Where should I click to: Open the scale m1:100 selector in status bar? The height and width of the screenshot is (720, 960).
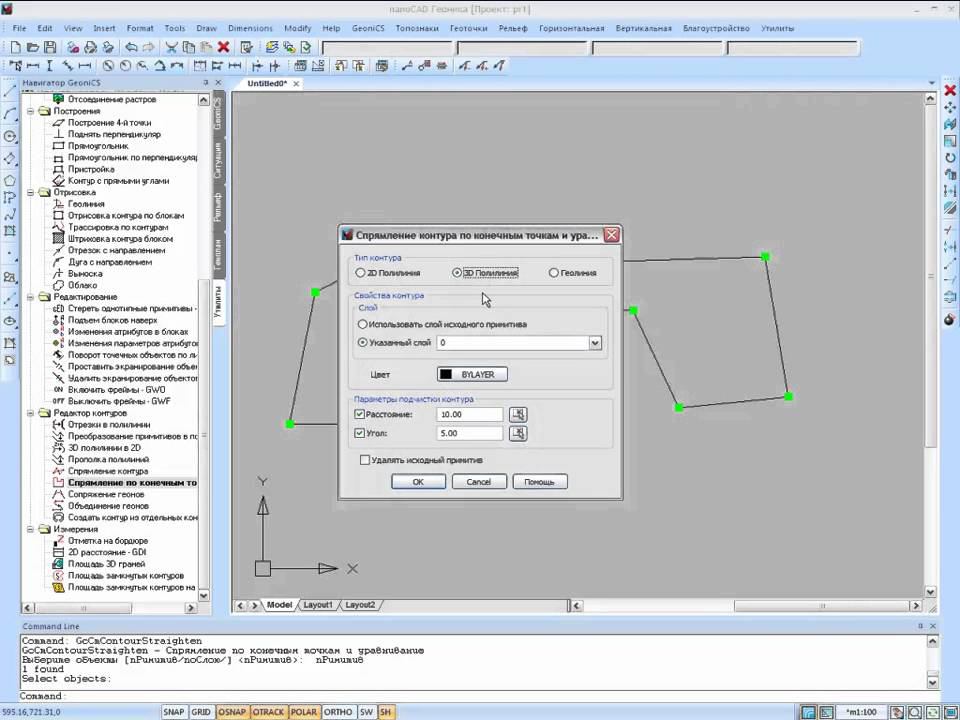click(x=861, y=712)
